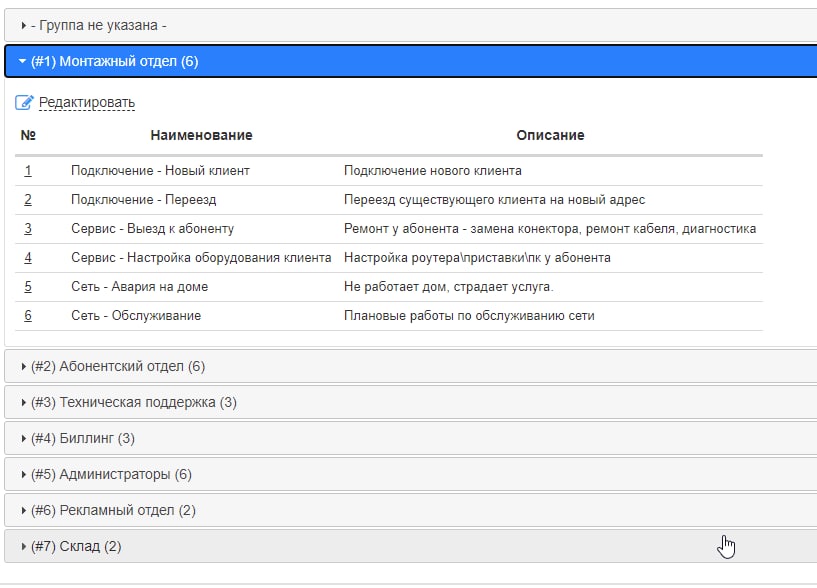
Task: Click the Наименование column header
Action: (x=201, y=135)
